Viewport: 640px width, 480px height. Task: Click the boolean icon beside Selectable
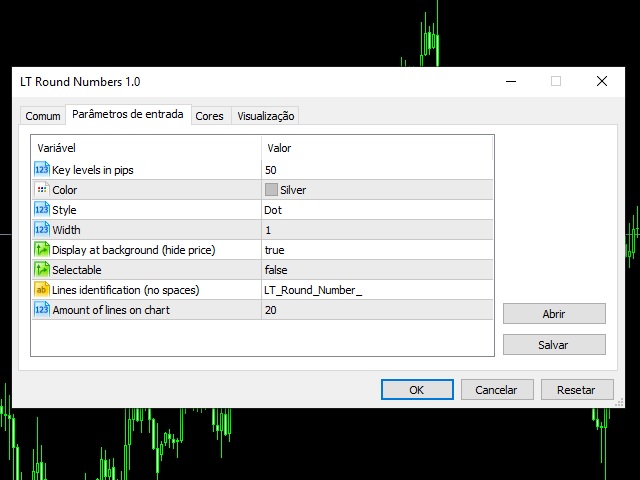pos(42,270)
